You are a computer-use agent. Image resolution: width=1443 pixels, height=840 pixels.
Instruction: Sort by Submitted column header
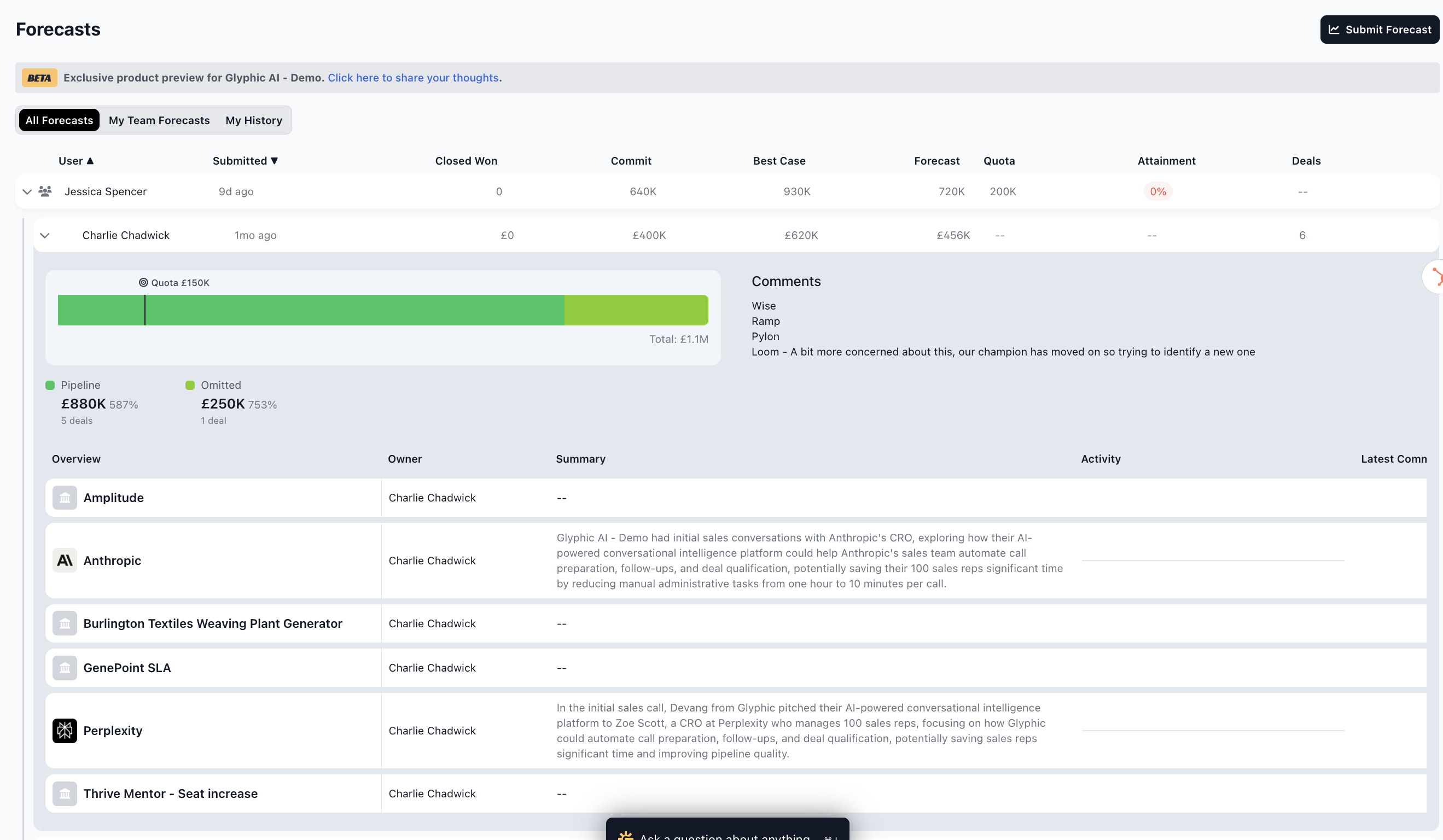pos(245,161)
